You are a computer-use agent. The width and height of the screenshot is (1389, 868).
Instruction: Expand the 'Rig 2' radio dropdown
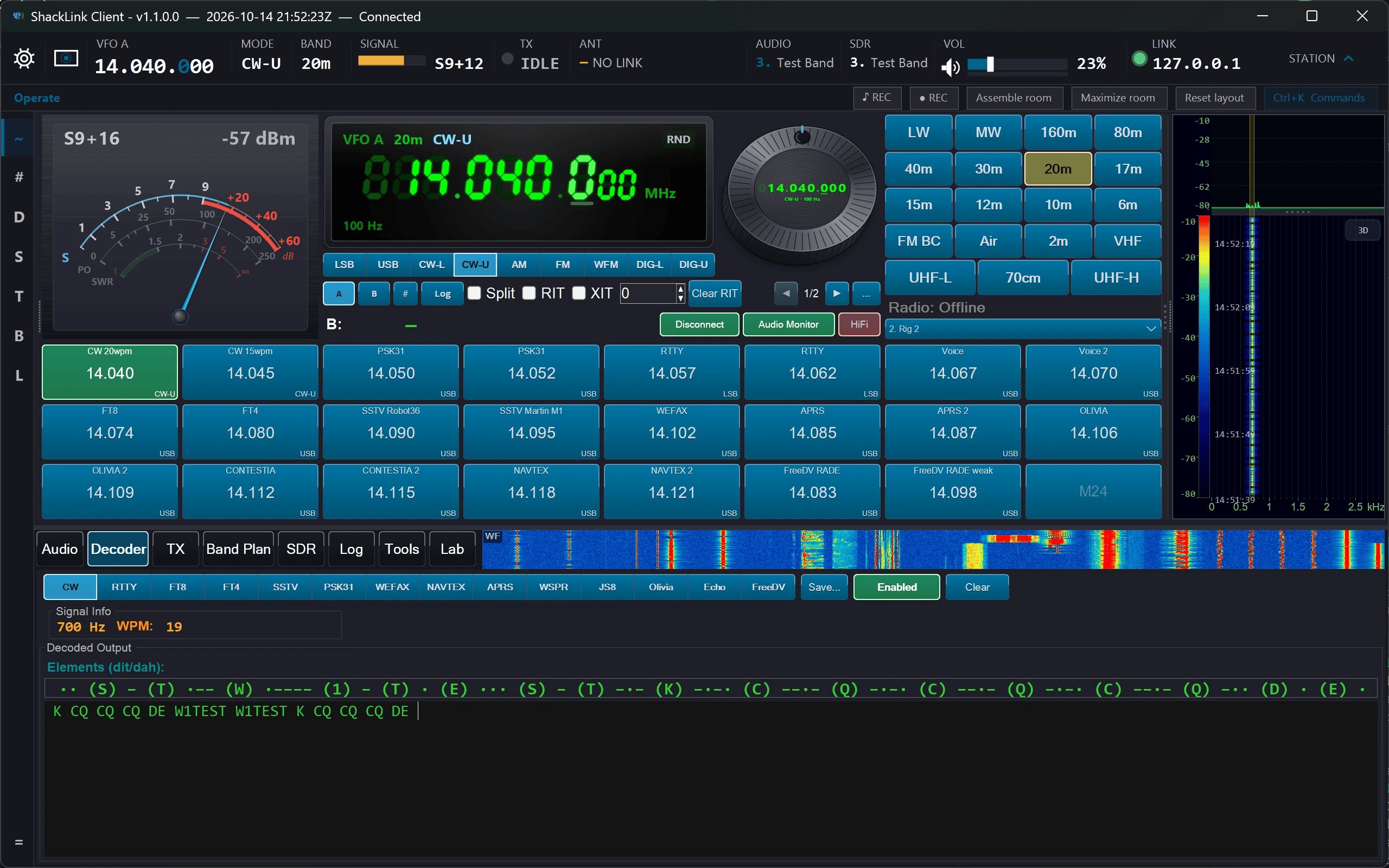[1023, 329]
